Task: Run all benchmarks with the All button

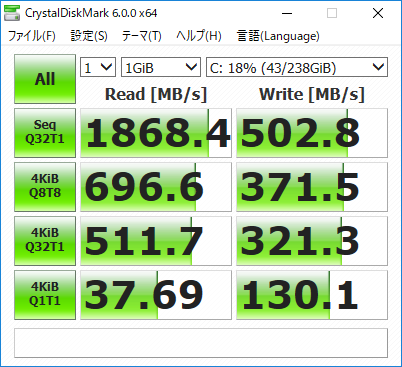Action: coord(45,79)
